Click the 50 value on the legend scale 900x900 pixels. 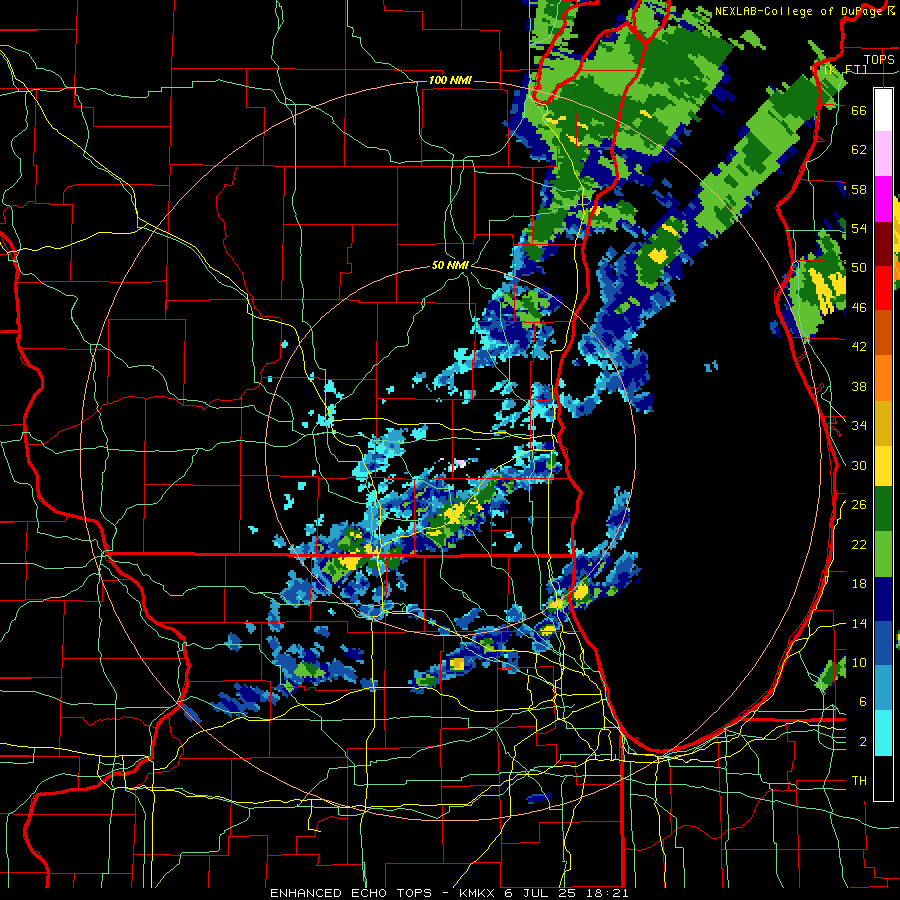tap(859, 267)
